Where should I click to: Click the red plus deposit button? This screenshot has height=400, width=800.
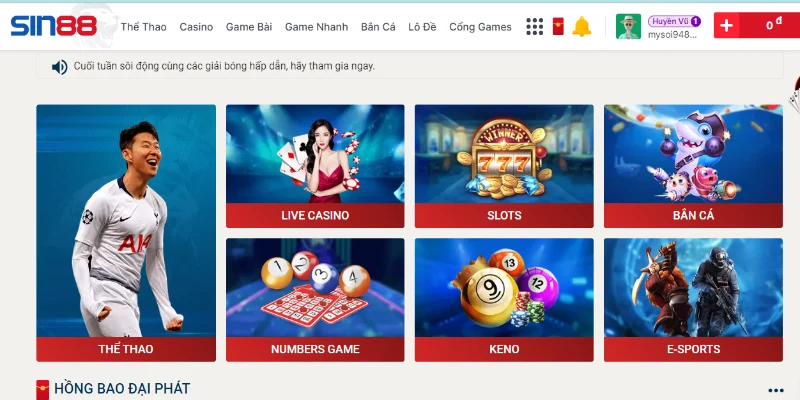pos(727,26)
